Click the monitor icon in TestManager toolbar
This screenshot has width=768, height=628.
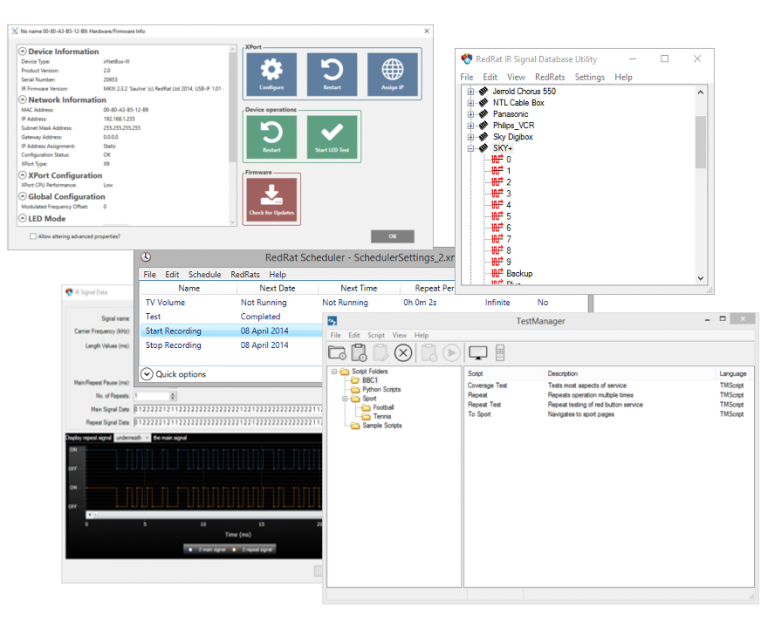(x=478, y=352)
